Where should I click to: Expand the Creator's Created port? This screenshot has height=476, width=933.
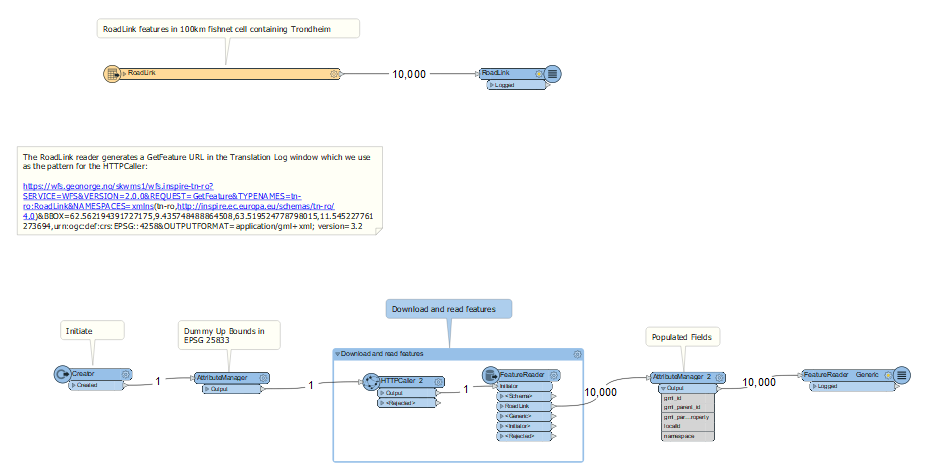click(74, 385)
